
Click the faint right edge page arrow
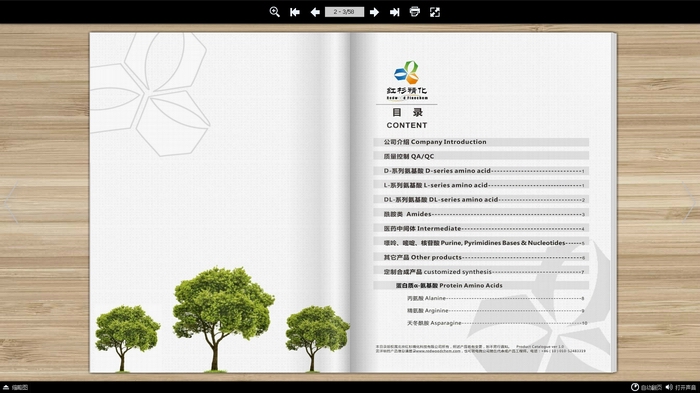(689, 201)
